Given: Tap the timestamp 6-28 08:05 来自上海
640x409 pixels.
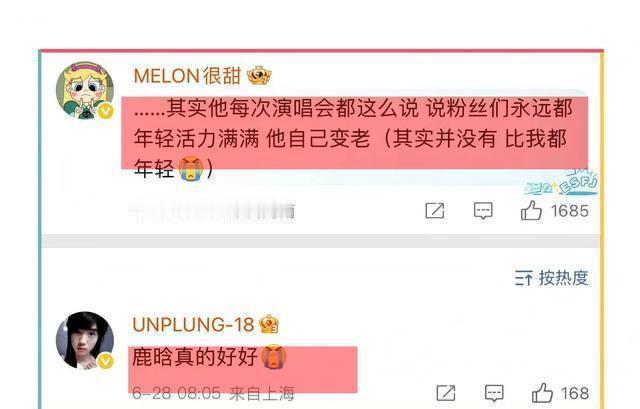Looking at the screenshot, I should (x=213, y=393).
